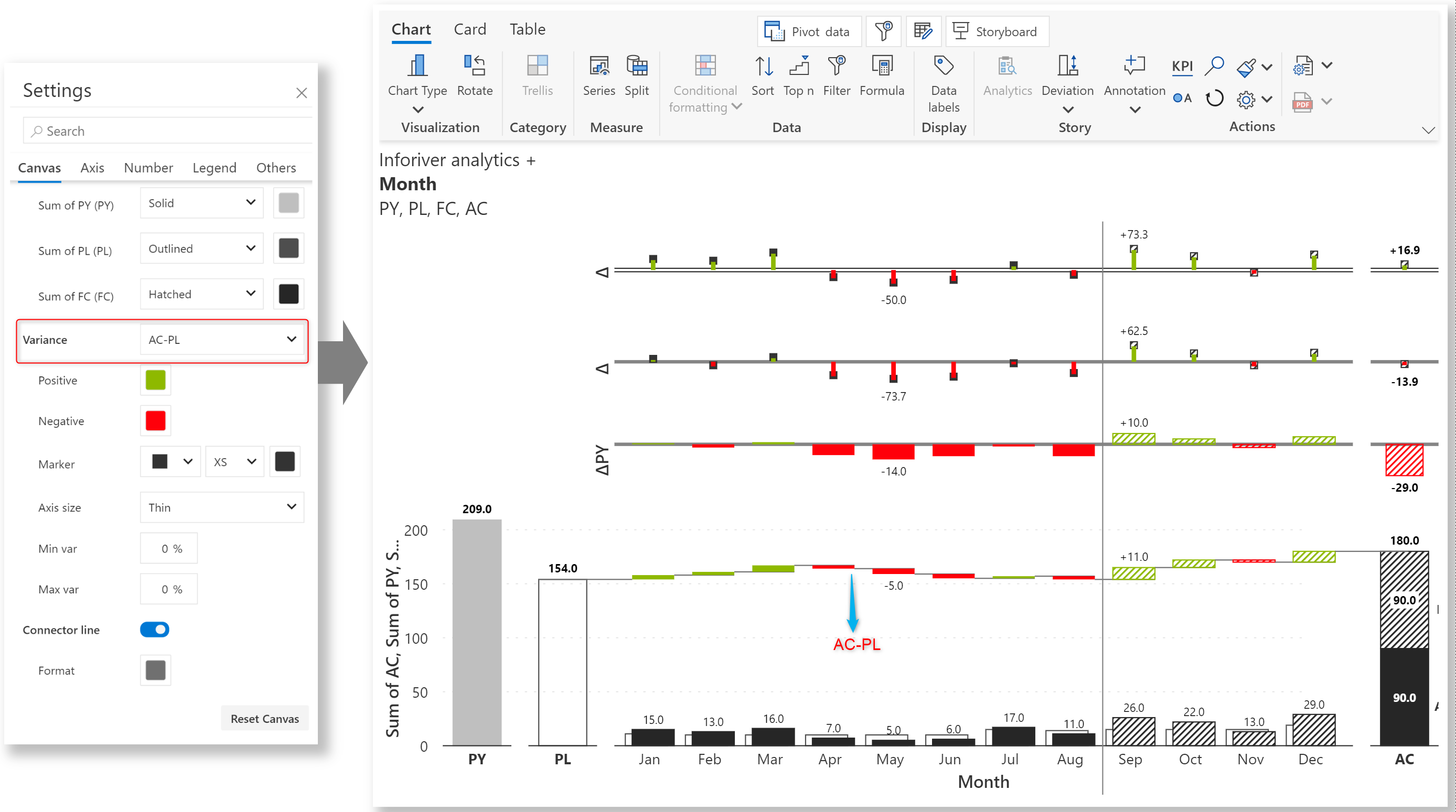Click the Reset Canvas button
This screenshot has width=1456, height=812.
[x=264, y=718]
